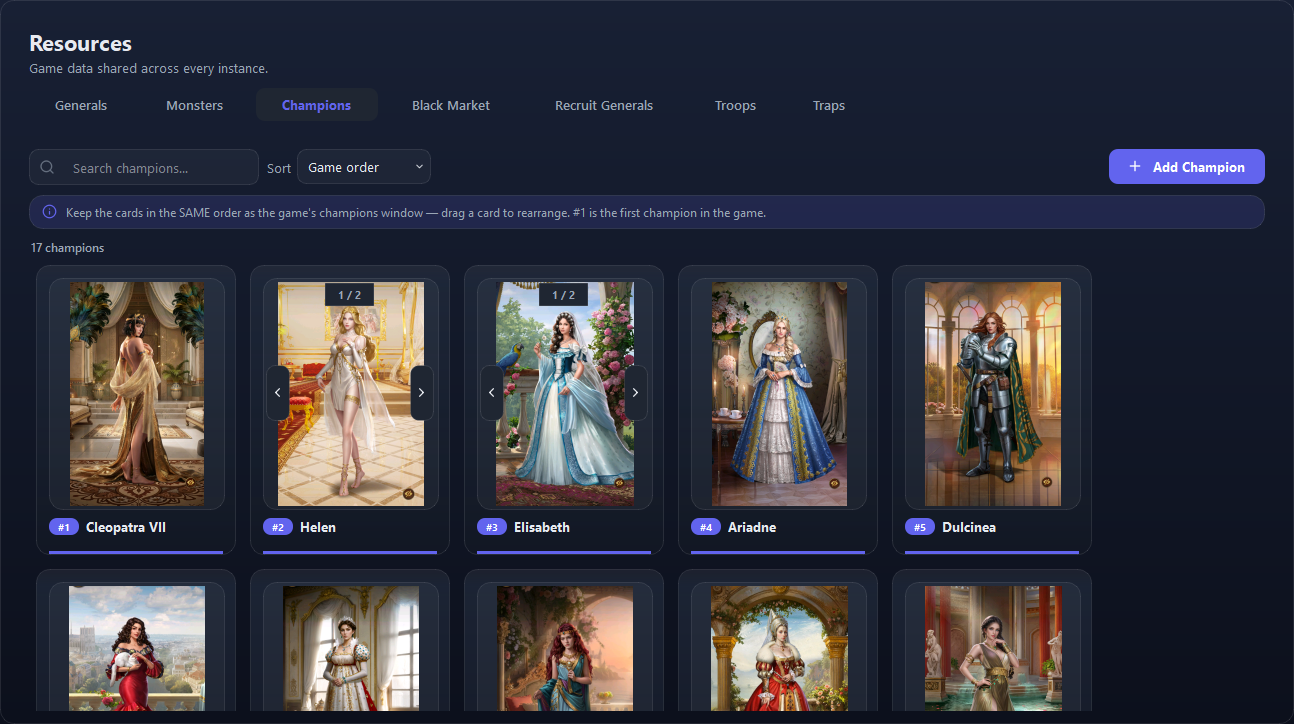
Task: Click the Resources heading
Action: click(x=81, y=44)
